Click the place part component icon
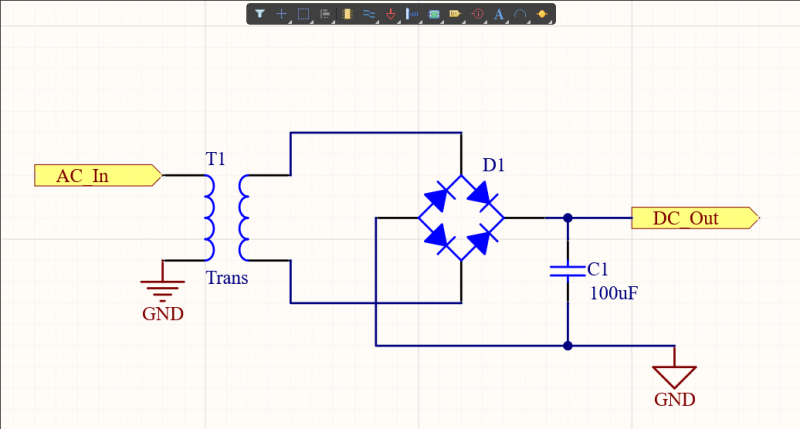Screen dimensions: 800x429 (x=347, y=14)
